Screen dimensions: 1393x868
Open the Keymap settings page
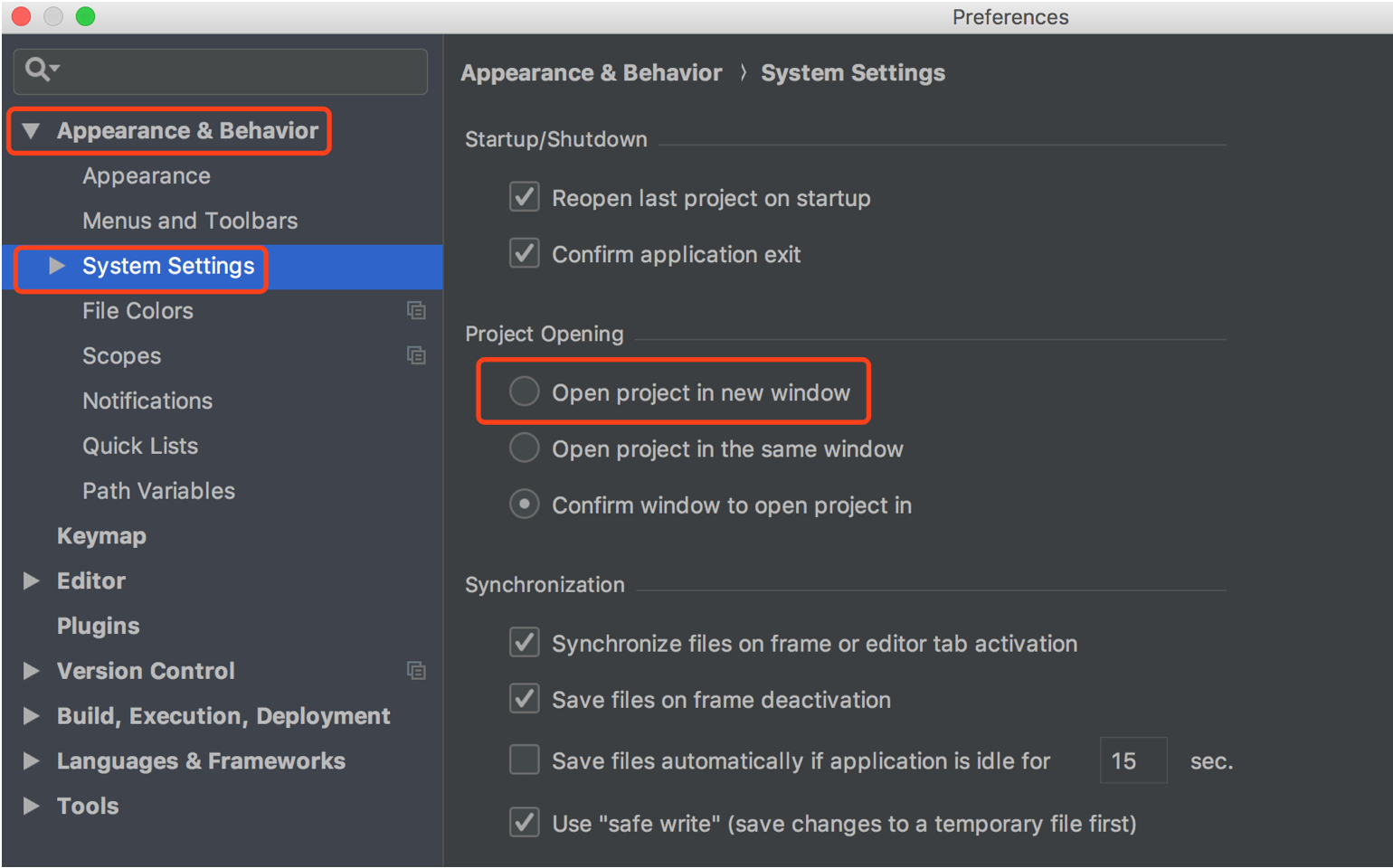coord(101,536)
